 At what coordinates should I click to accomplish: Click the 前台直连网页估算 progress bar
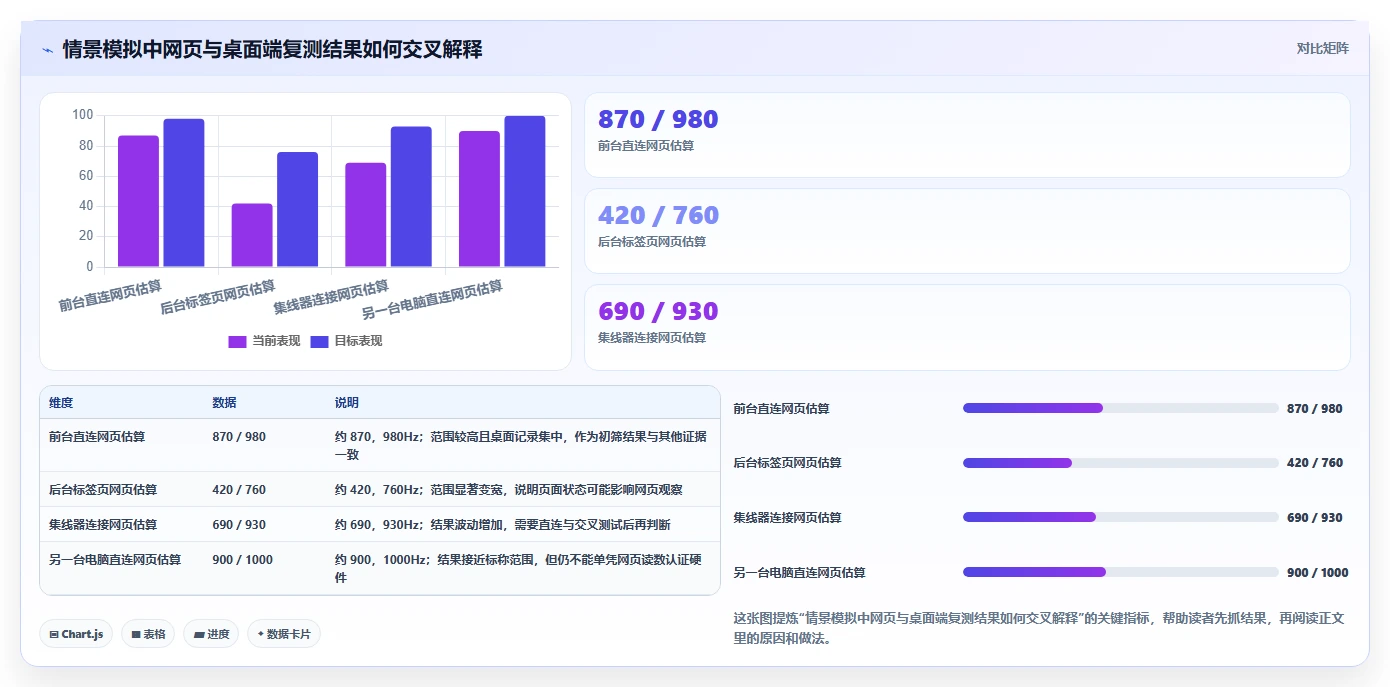click(x=1120, y=408)
